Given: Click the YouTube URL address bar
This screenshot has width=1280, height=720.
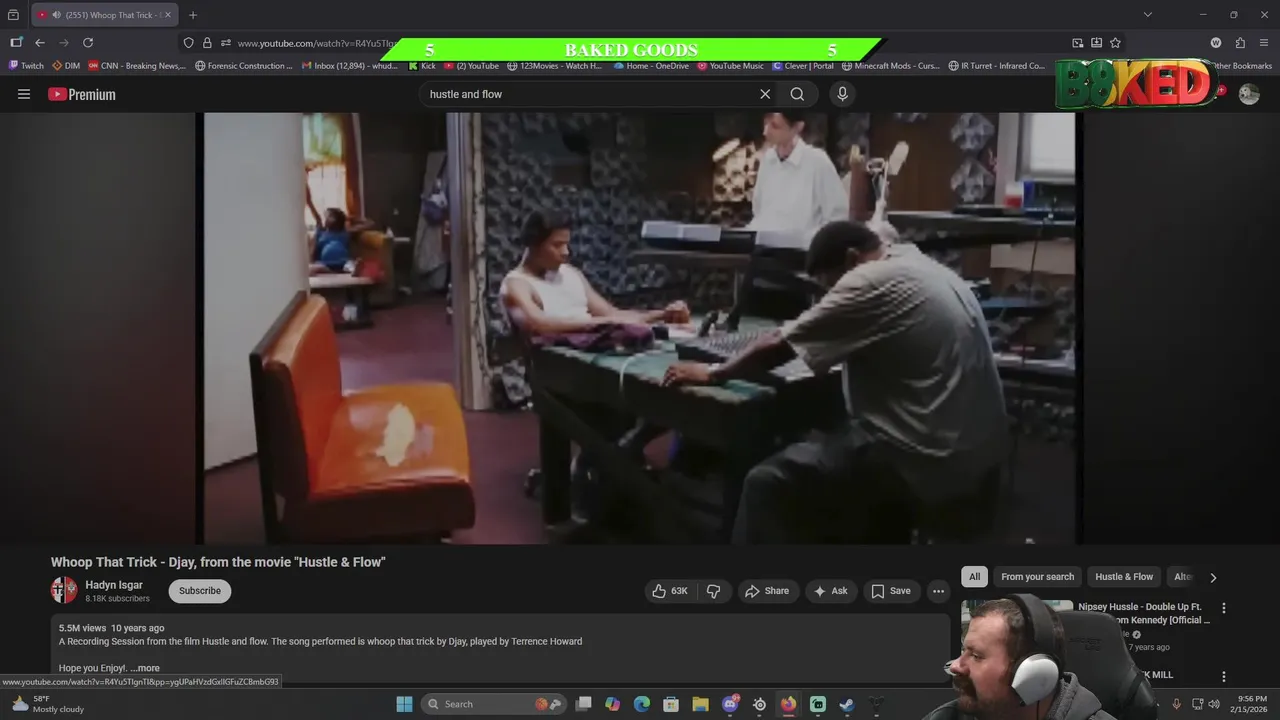Looking at the screenshot, I should pos(315,43).
